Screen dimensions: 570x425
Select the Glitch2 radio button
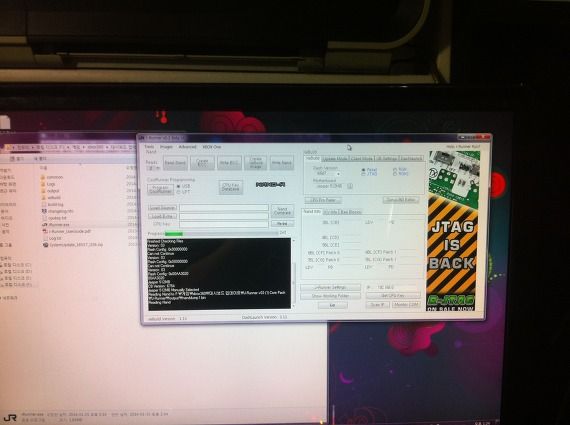[401, 174]
